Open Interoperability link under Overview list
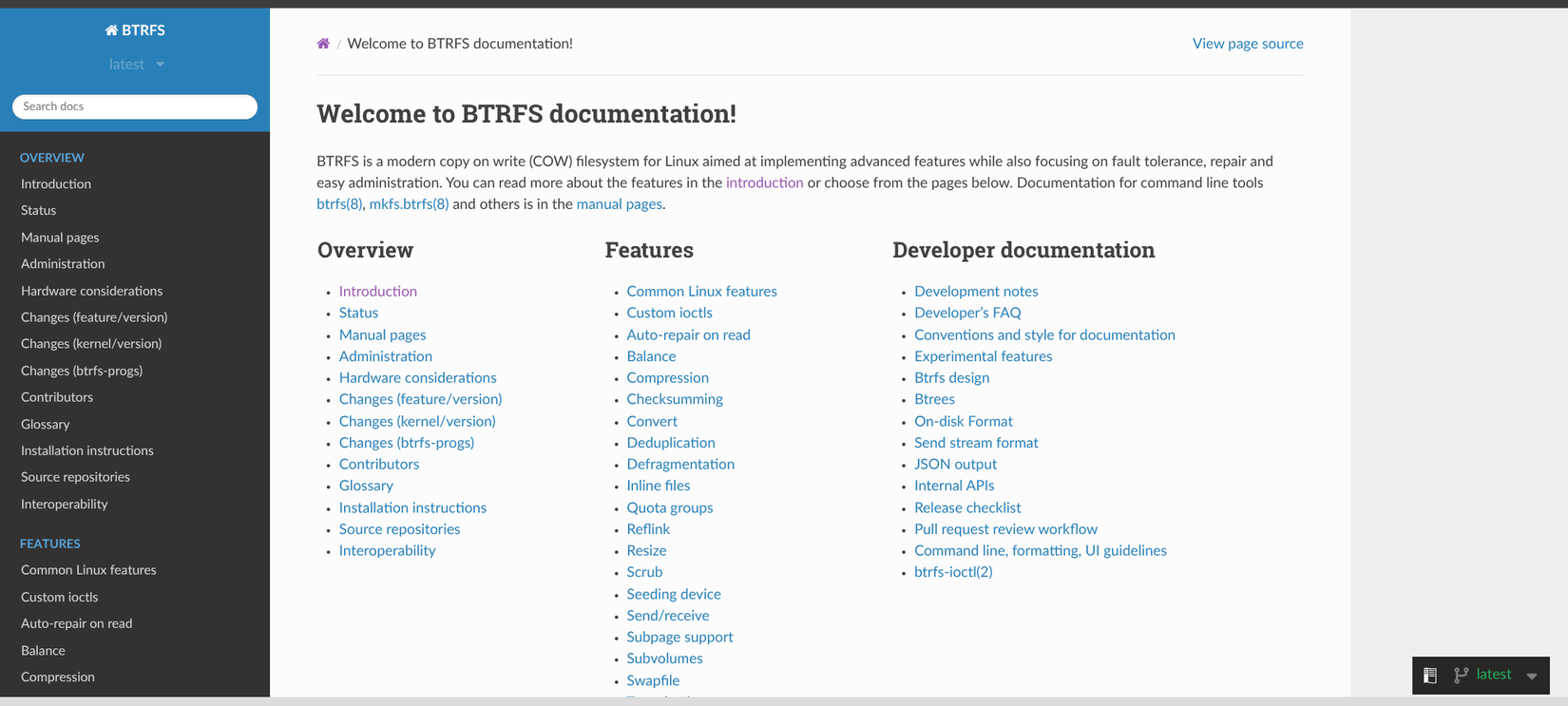Viewport: 1568px width, 706px height. [x=388, y=551]
